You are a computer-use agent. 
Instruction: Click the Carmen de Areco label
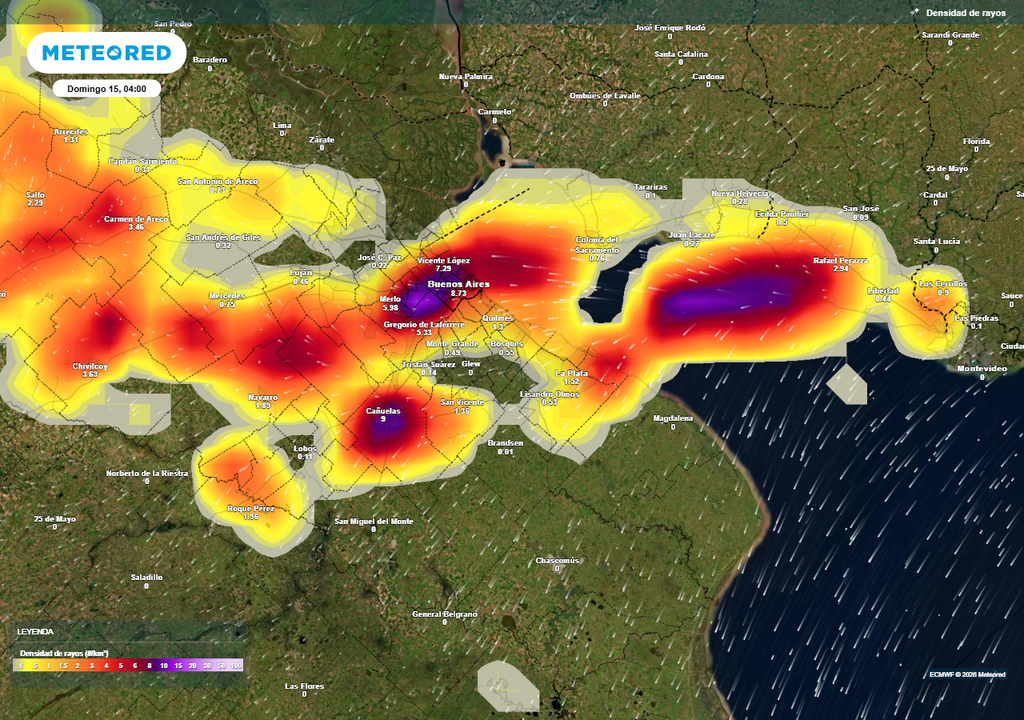136,219
